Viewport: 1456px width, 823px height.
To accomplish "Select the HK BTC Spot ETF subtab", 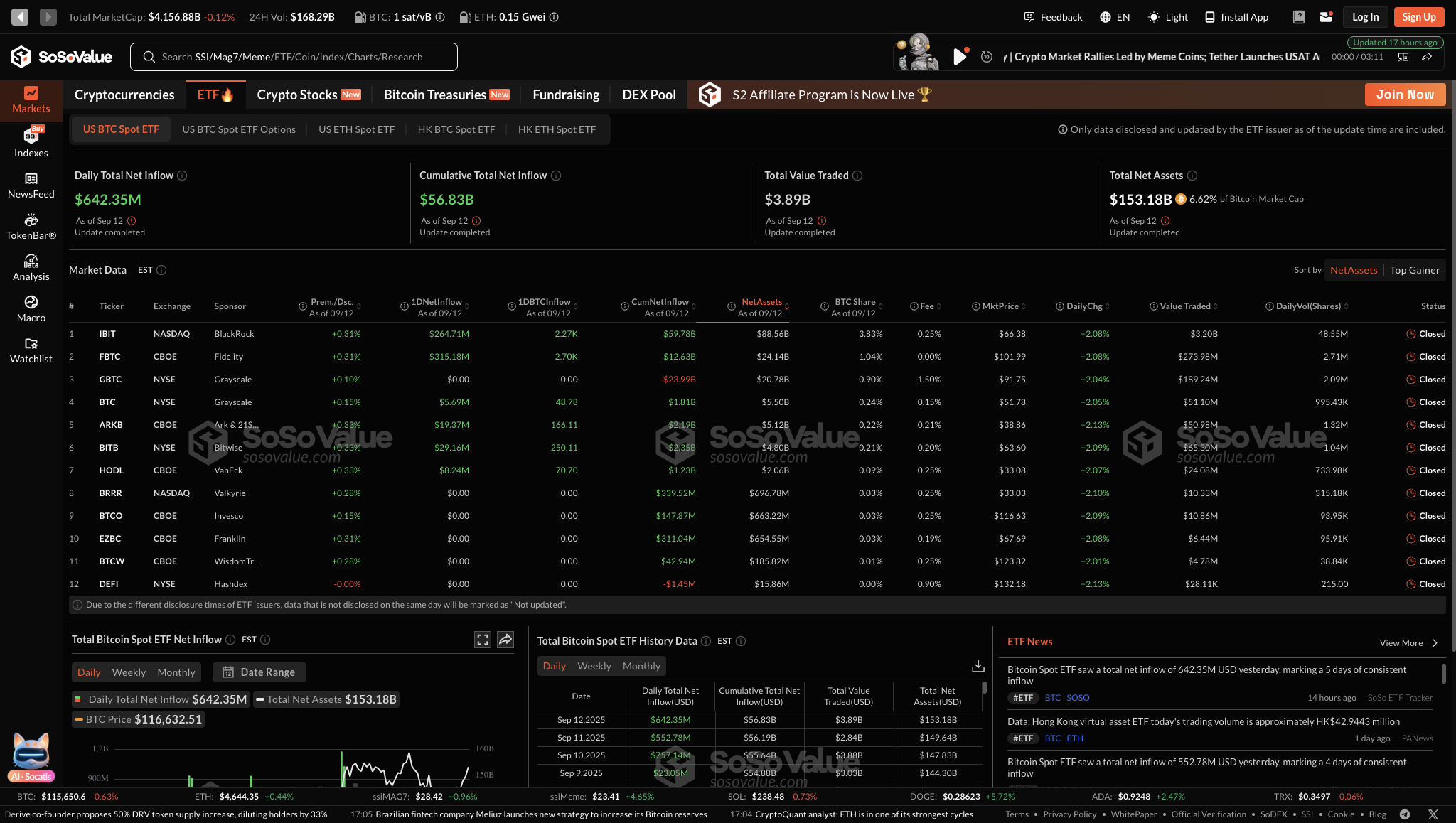I will click(456, 129).
